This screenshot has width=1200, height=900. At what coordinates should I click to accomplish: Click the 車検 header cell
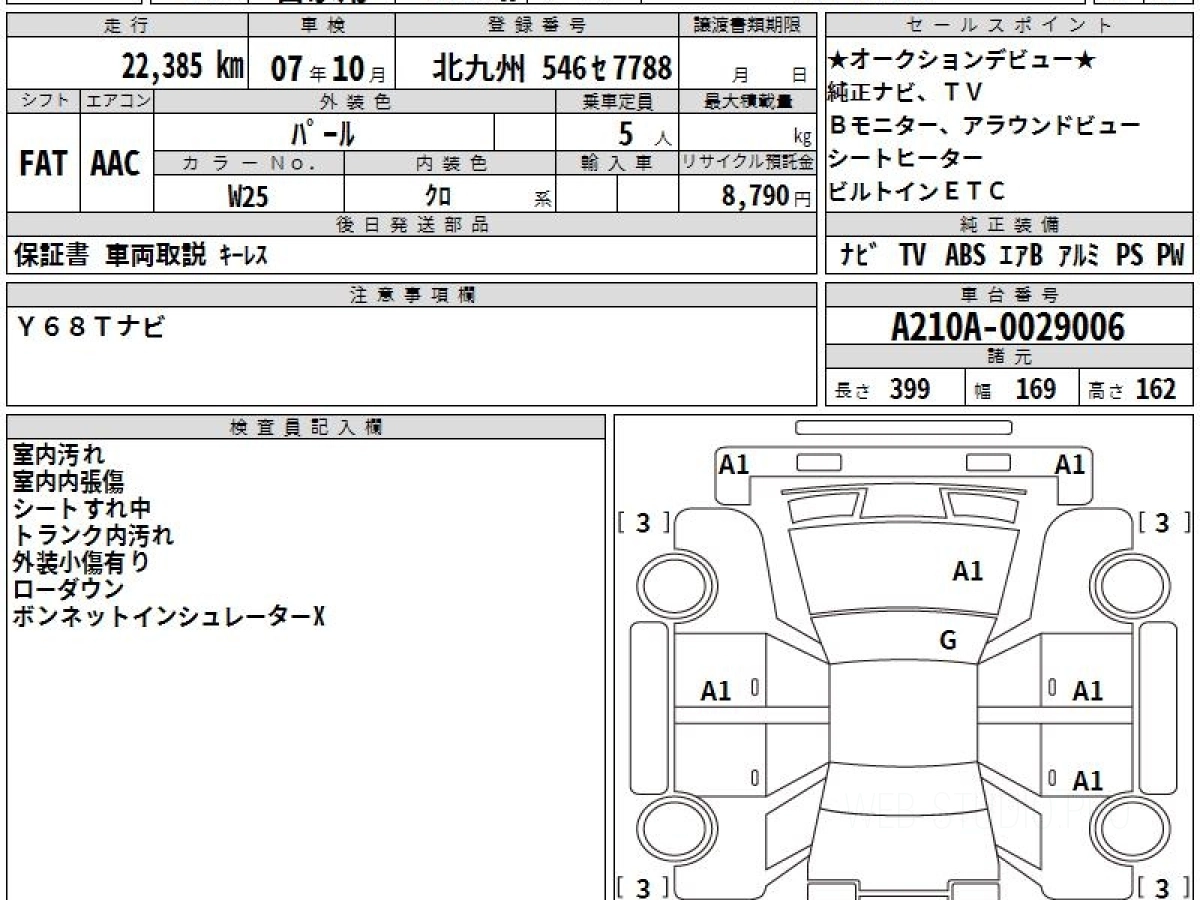(x=321, y=26)
